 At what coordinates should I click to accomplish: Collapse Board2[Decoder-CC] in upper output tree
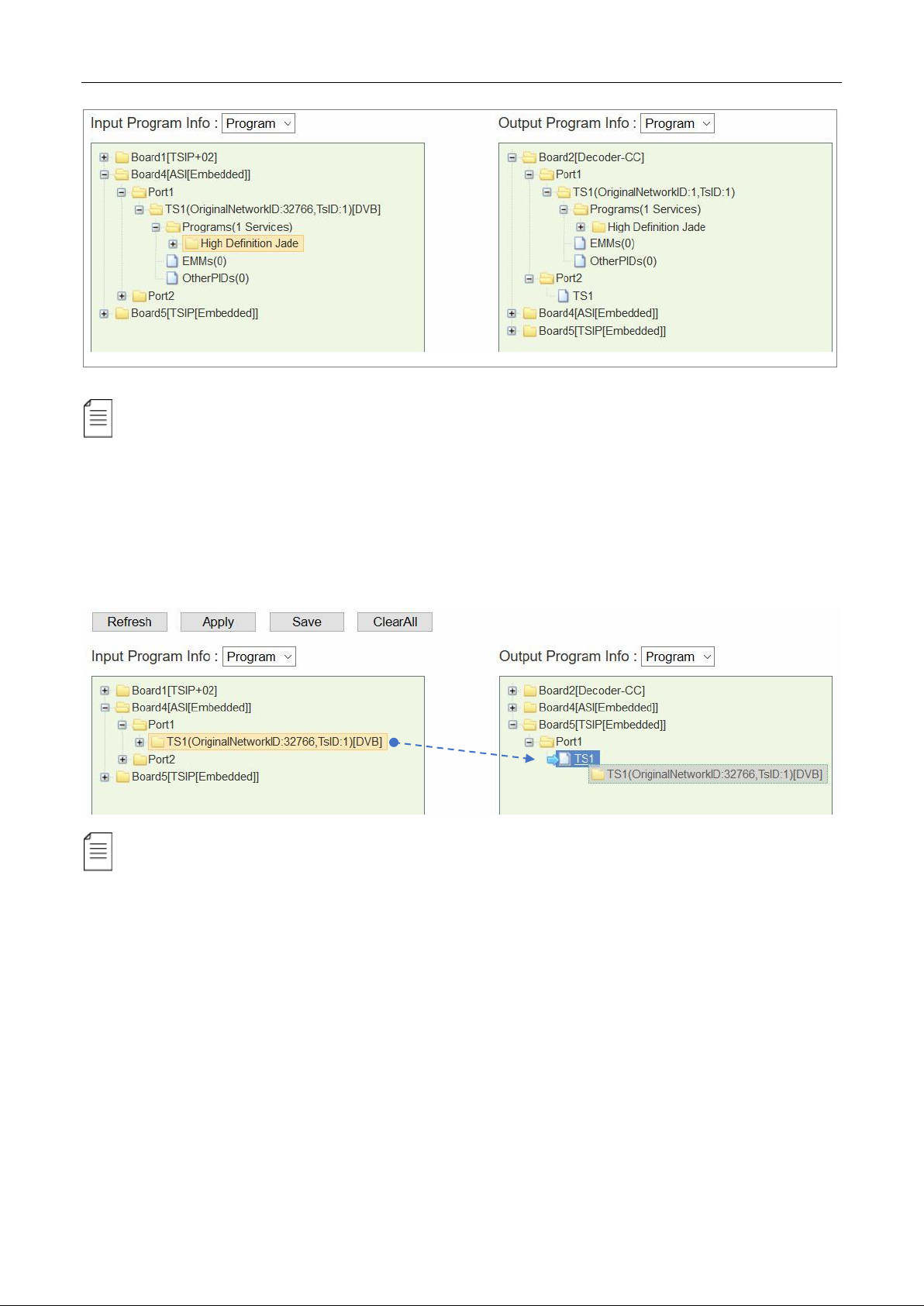[x=512, y=157]
